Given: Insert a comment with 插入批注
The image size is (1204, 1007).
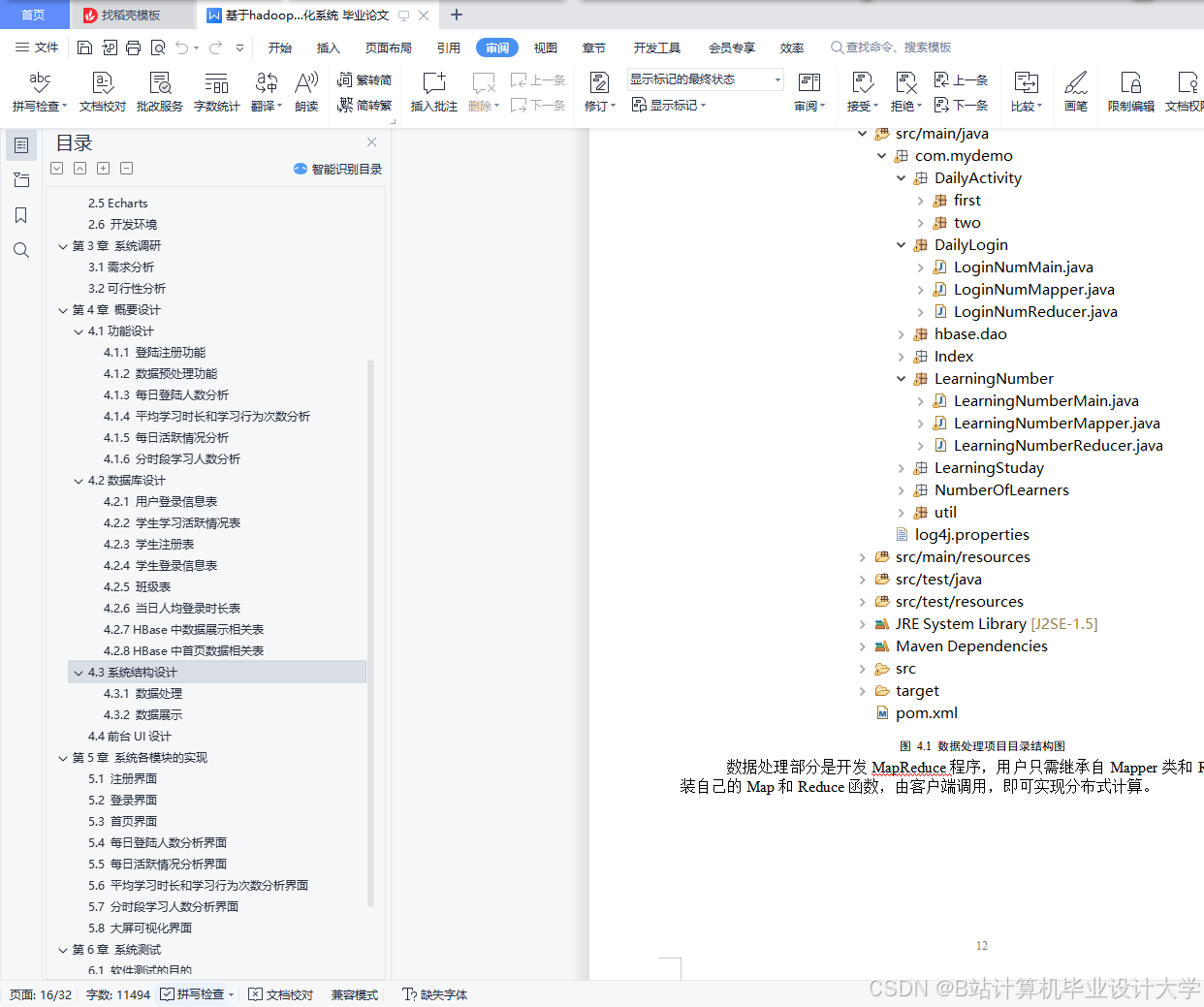Looking at the screenshot, I should [432, 92].
